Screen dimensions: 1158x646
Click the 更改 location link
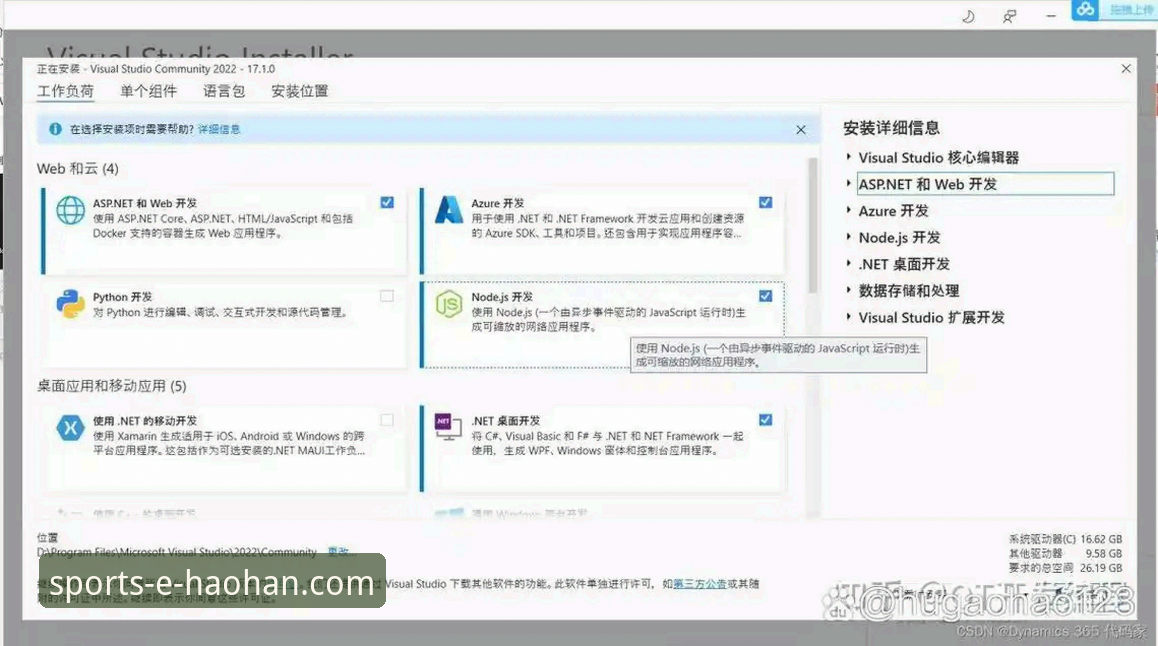(x=339, y=551)
